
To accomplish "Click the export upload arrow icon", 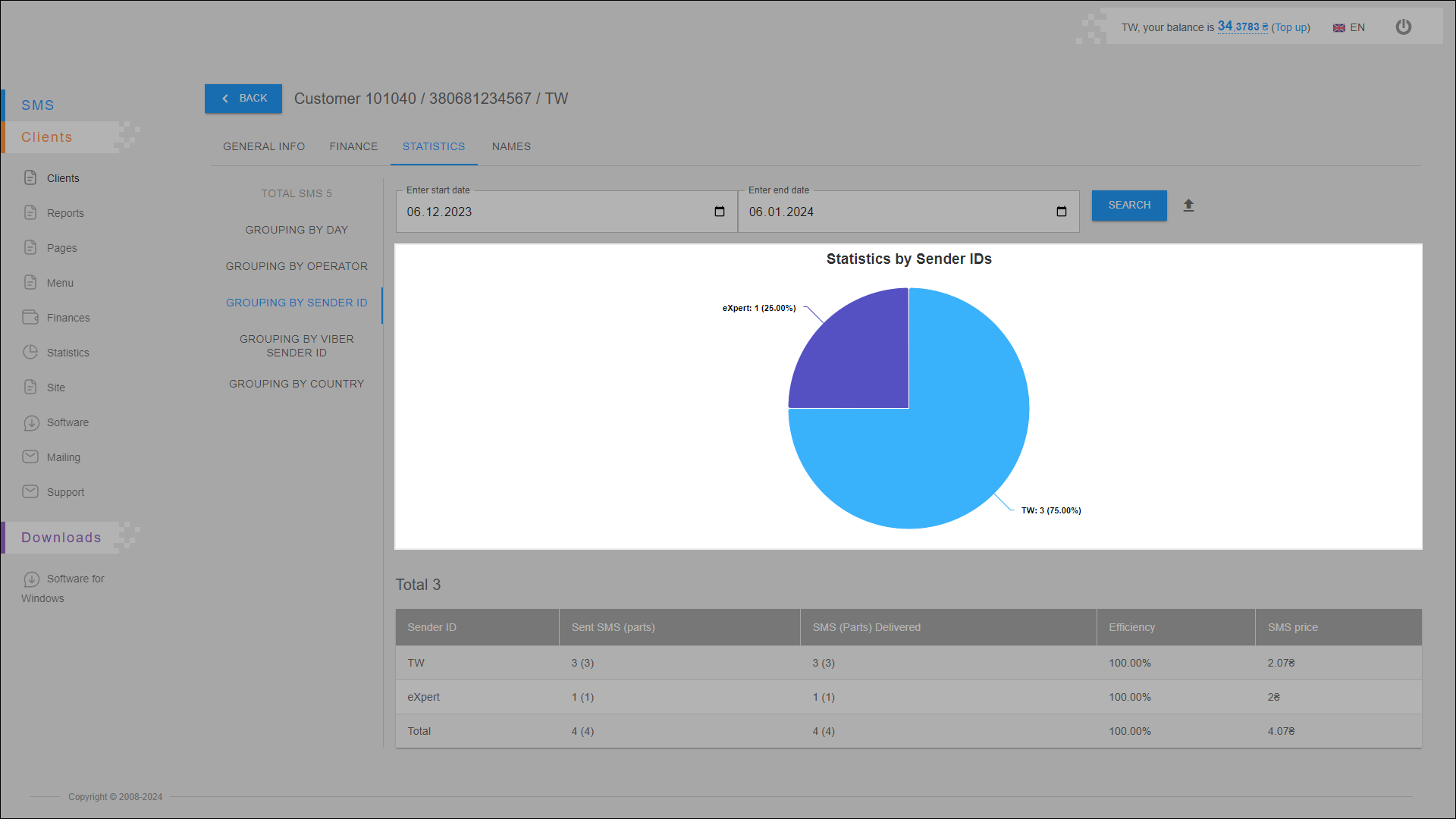I will tap(1188, 206).
